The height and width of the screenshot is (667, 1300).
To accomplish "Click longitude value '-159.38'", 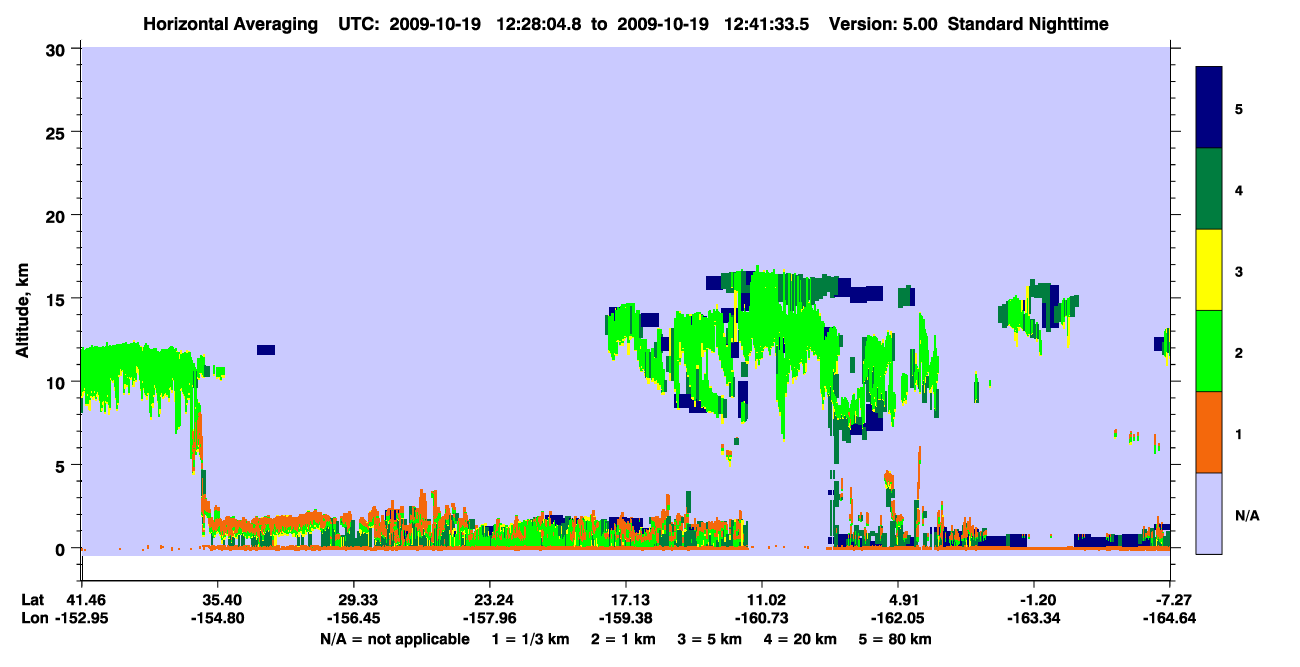I will (x=626, y=619).
